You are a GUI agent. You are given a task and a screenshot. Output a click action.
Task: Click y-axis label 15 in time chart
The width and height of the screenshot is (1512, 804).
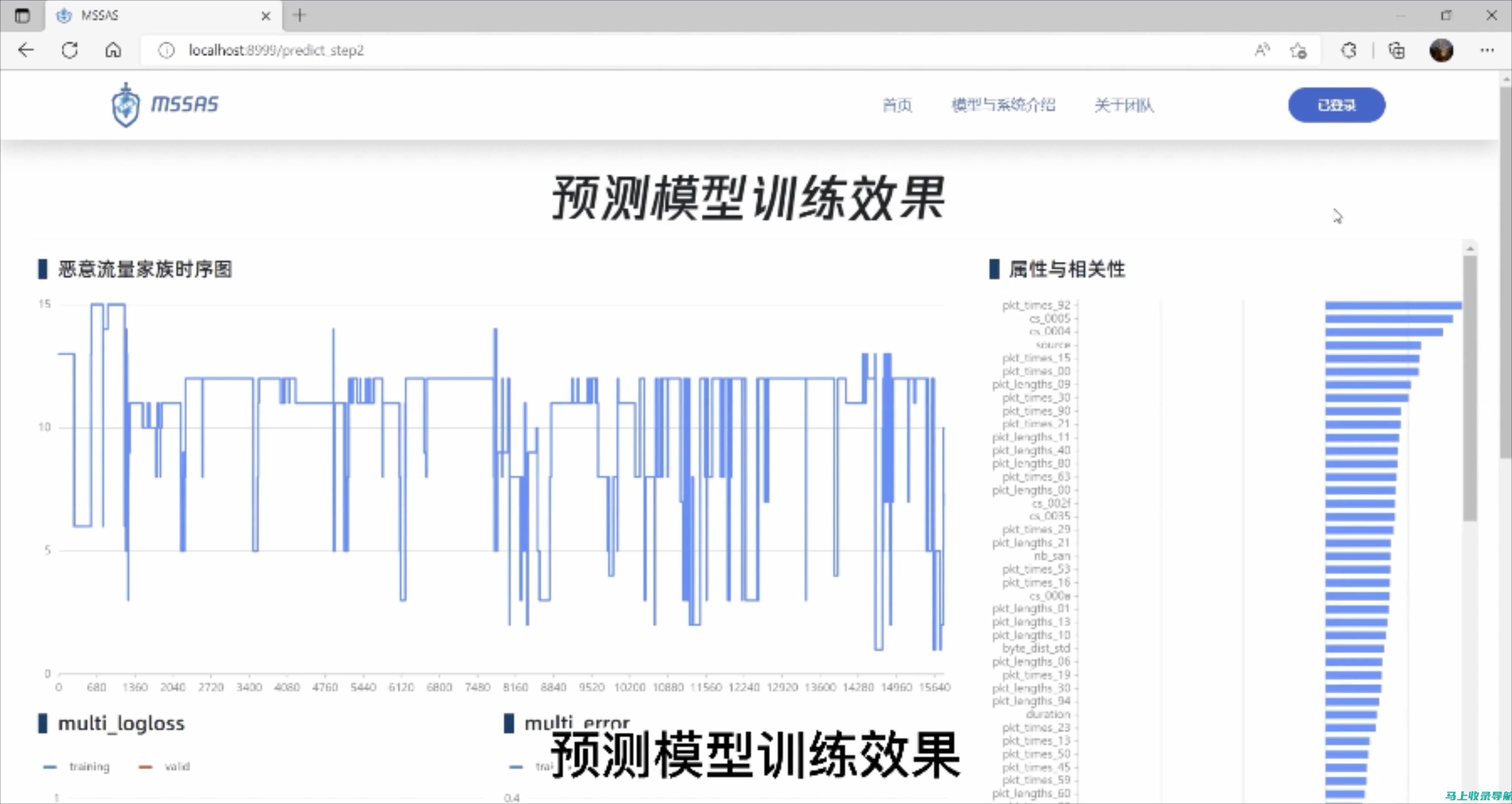click(45, 304)
